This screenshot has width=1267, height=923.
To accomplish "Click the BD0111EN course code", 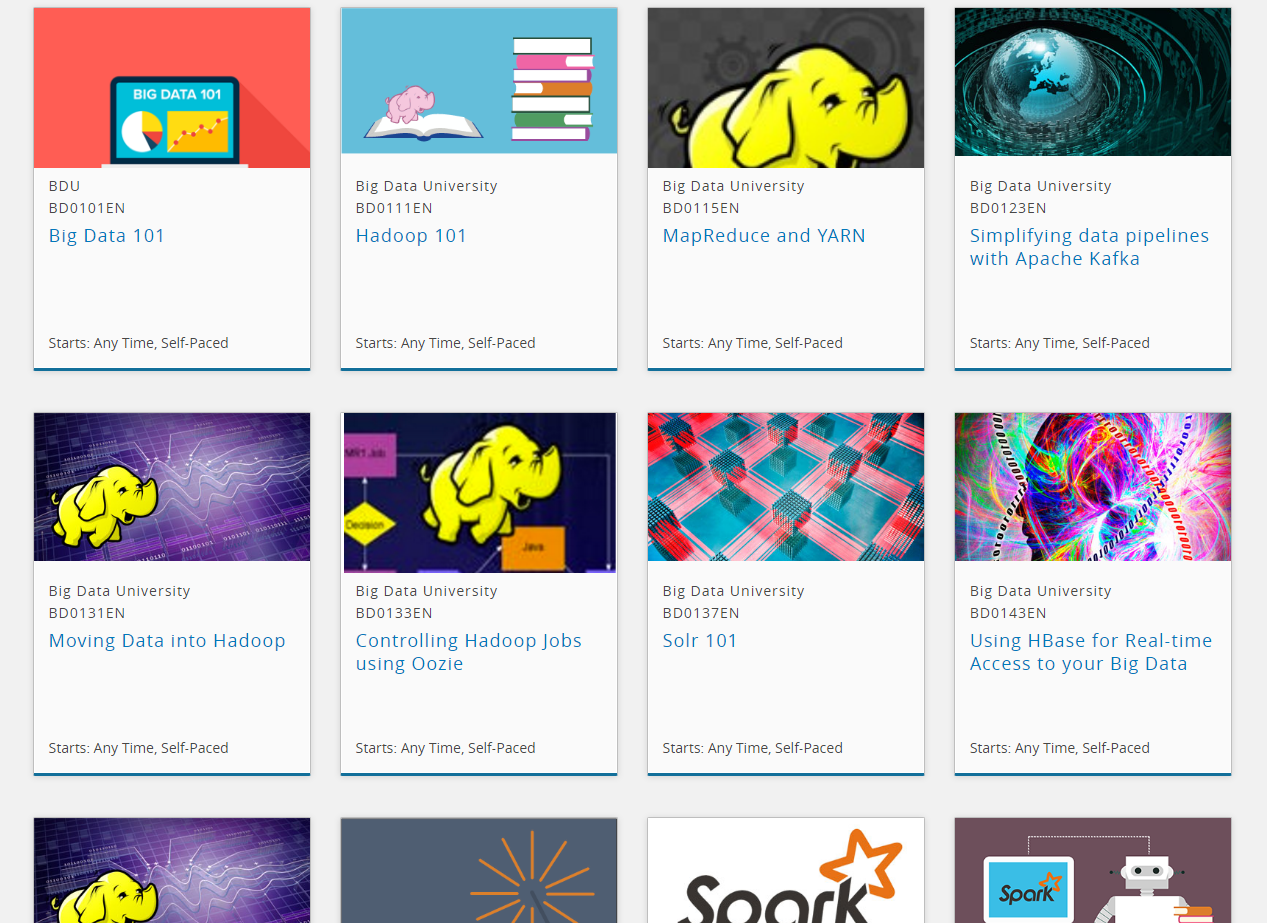I will coord(394,208).
